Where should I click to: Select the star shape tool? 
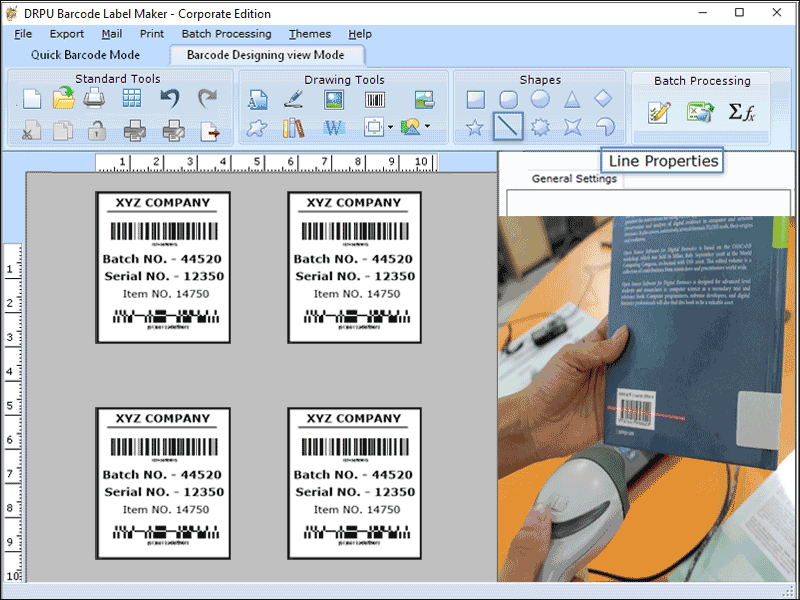[475, 126]
